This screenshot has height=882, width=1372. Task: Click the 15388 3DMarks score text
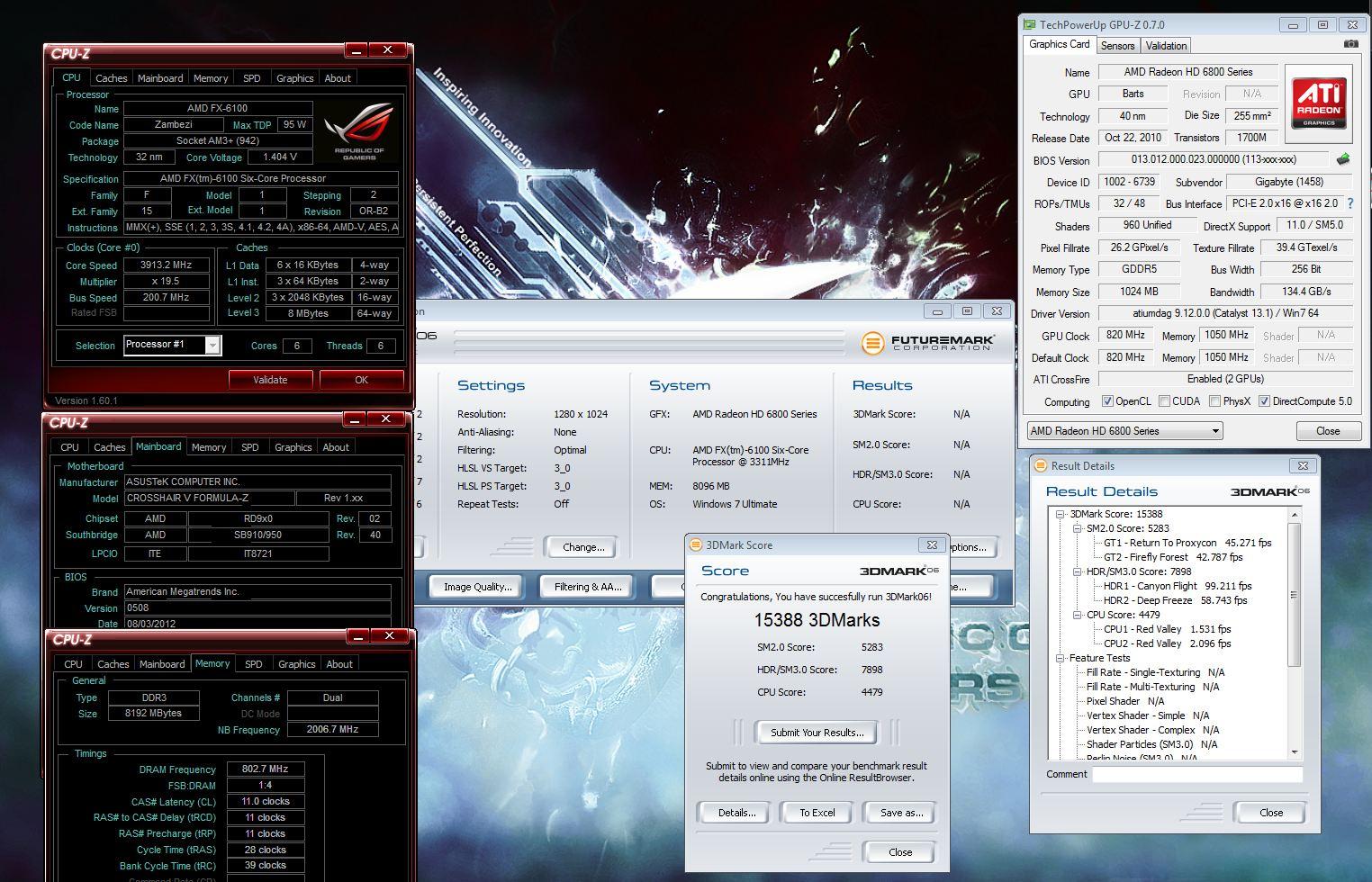(817, 620)
